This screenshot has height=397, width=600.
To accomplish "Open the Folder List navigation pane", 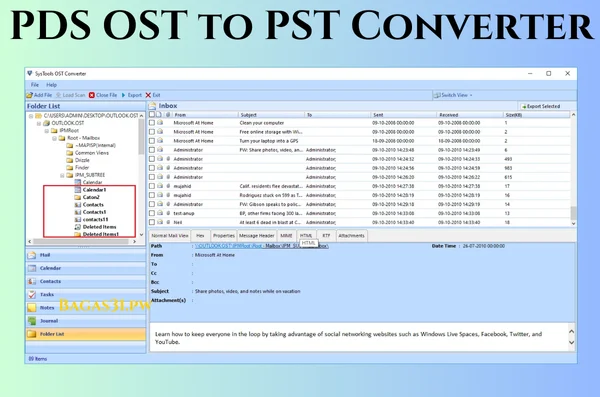I will pyautogui.click(x=86, y=334).
